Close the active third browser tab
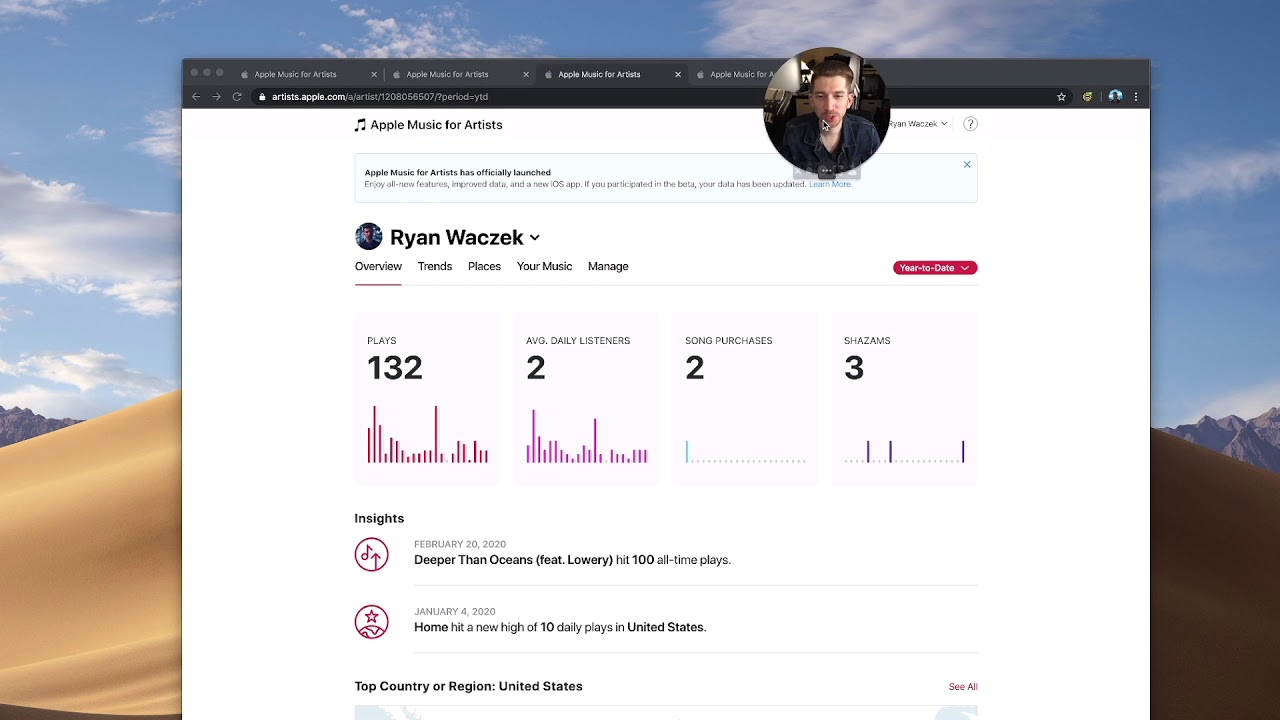The width and height of the screenshot is (1280, 720). tap(678, 74)
